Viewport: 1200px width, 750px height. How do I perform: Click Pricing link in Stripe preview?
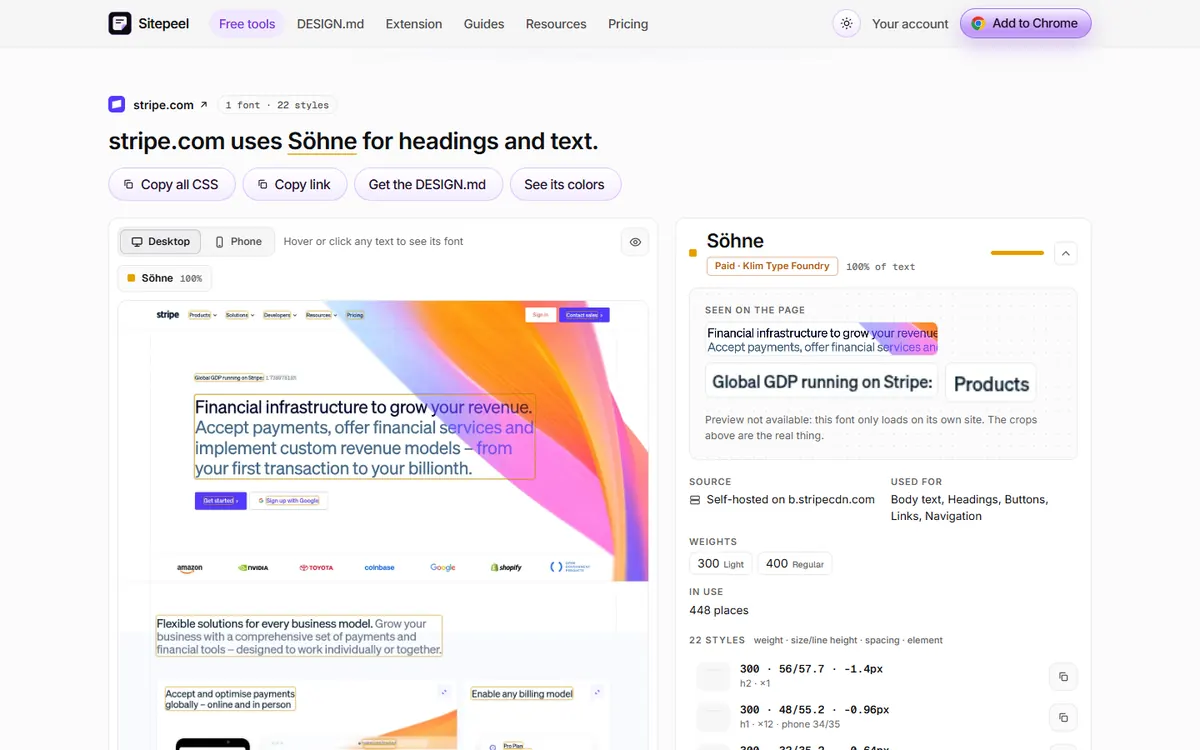click(355, 315)
